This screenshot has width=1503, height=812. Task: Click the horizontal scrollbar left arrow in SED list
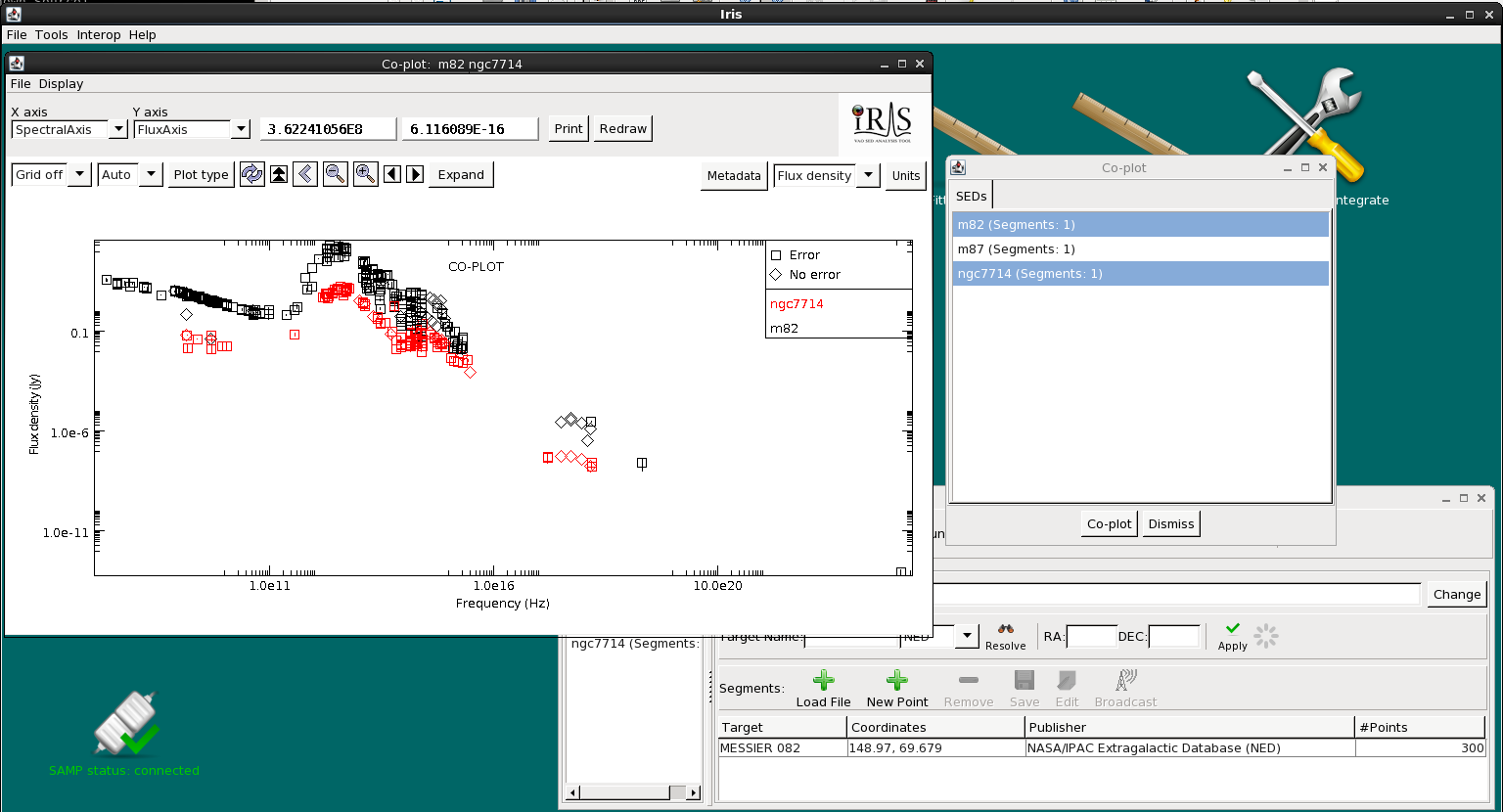(x=574, y=792)
